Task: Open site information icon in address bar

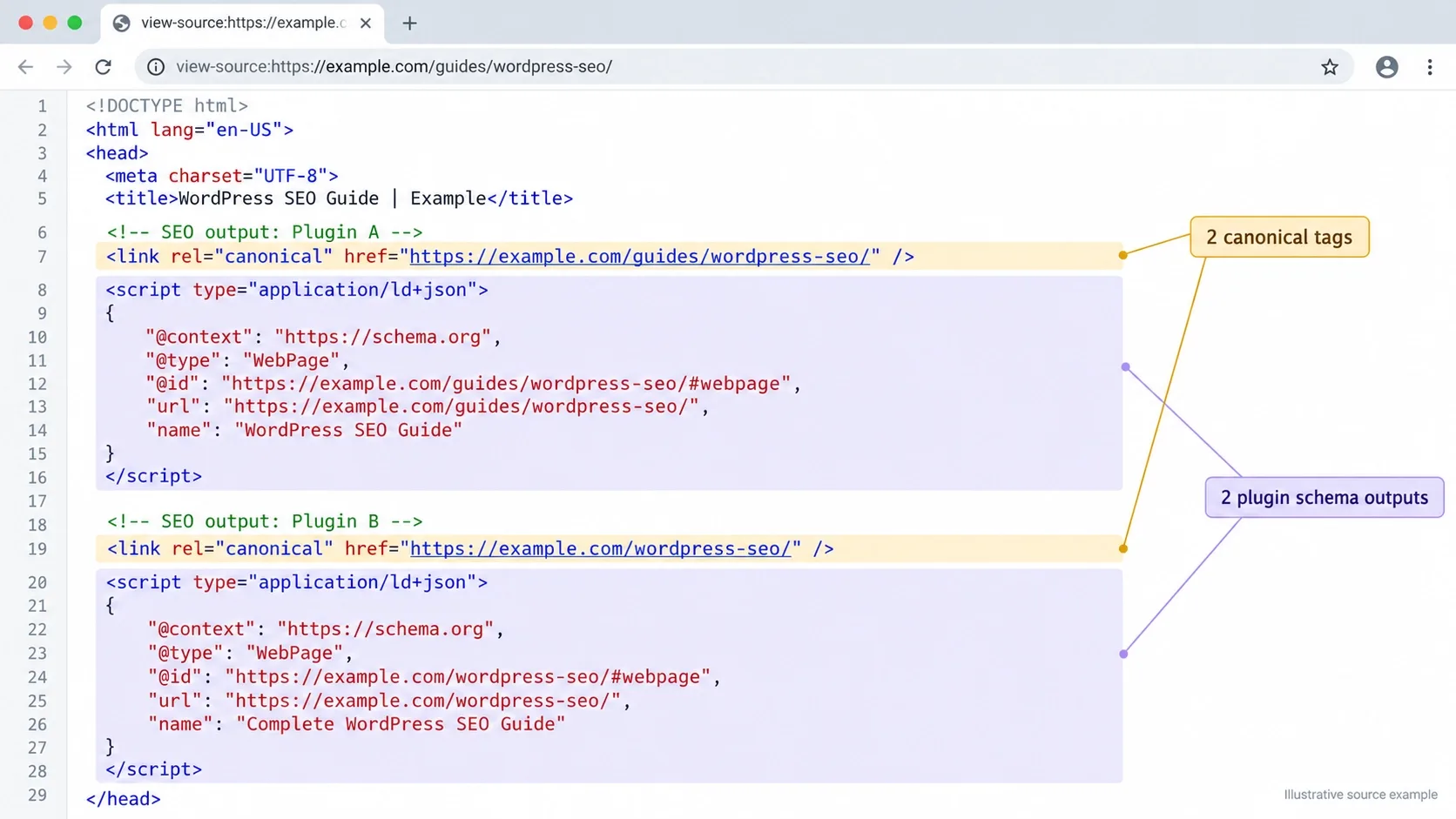Action: click(156, 67)
